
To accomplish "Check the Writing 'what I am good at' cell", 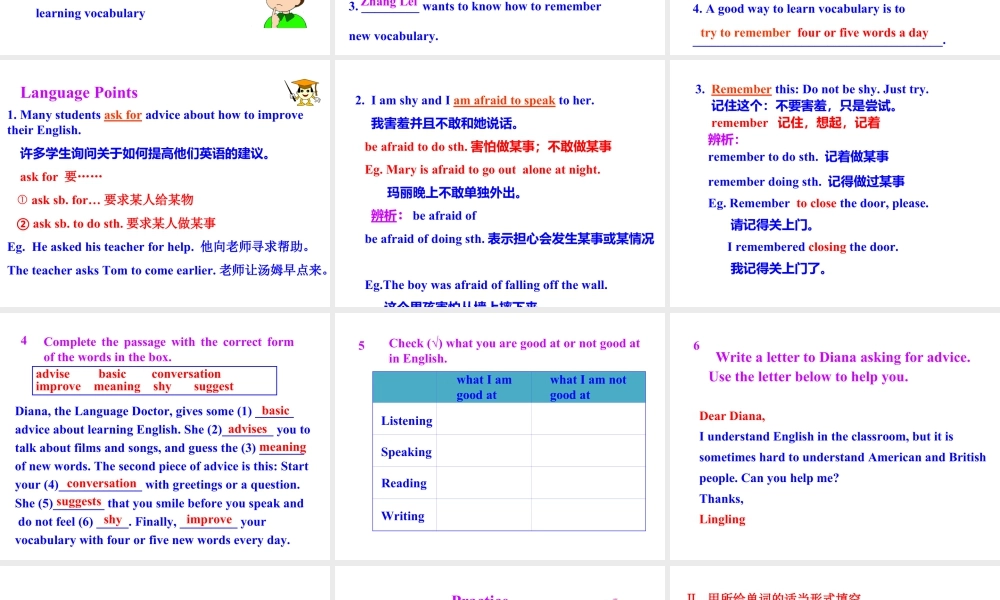I will (483, 516).
